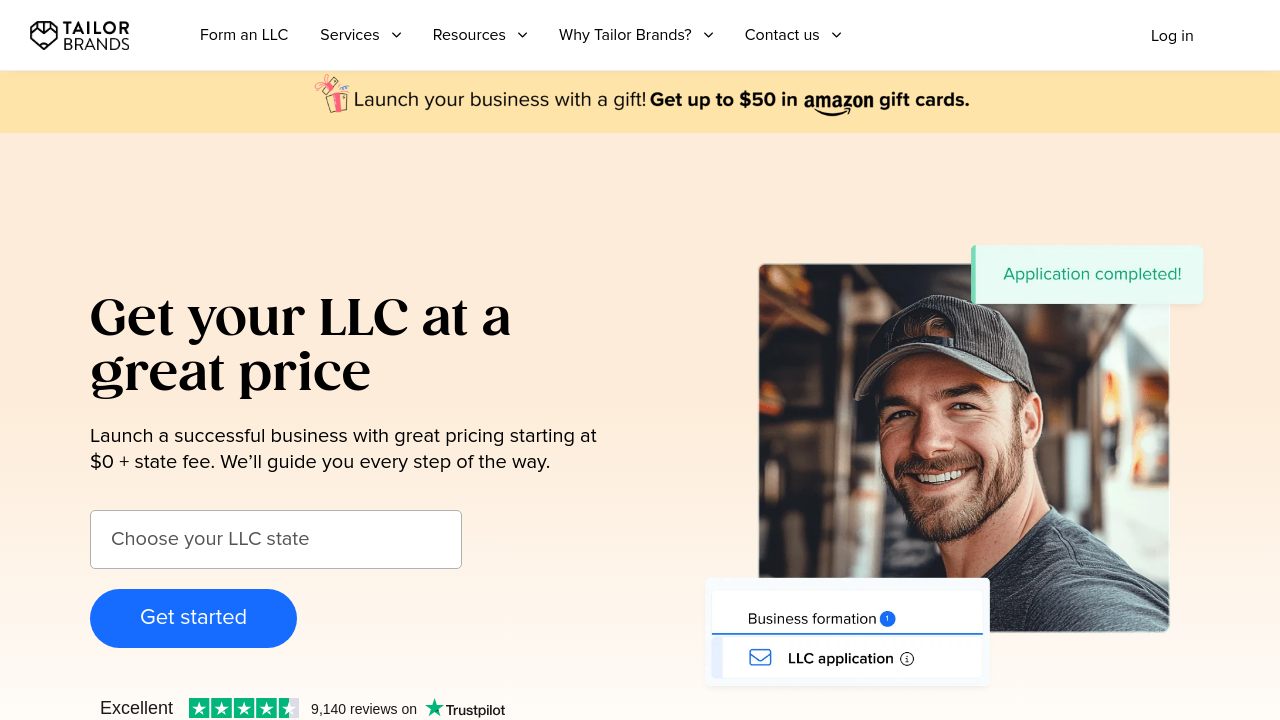Open the Form an LLC menu item
Screen dimensions: 1280x720
click(244, 35)
